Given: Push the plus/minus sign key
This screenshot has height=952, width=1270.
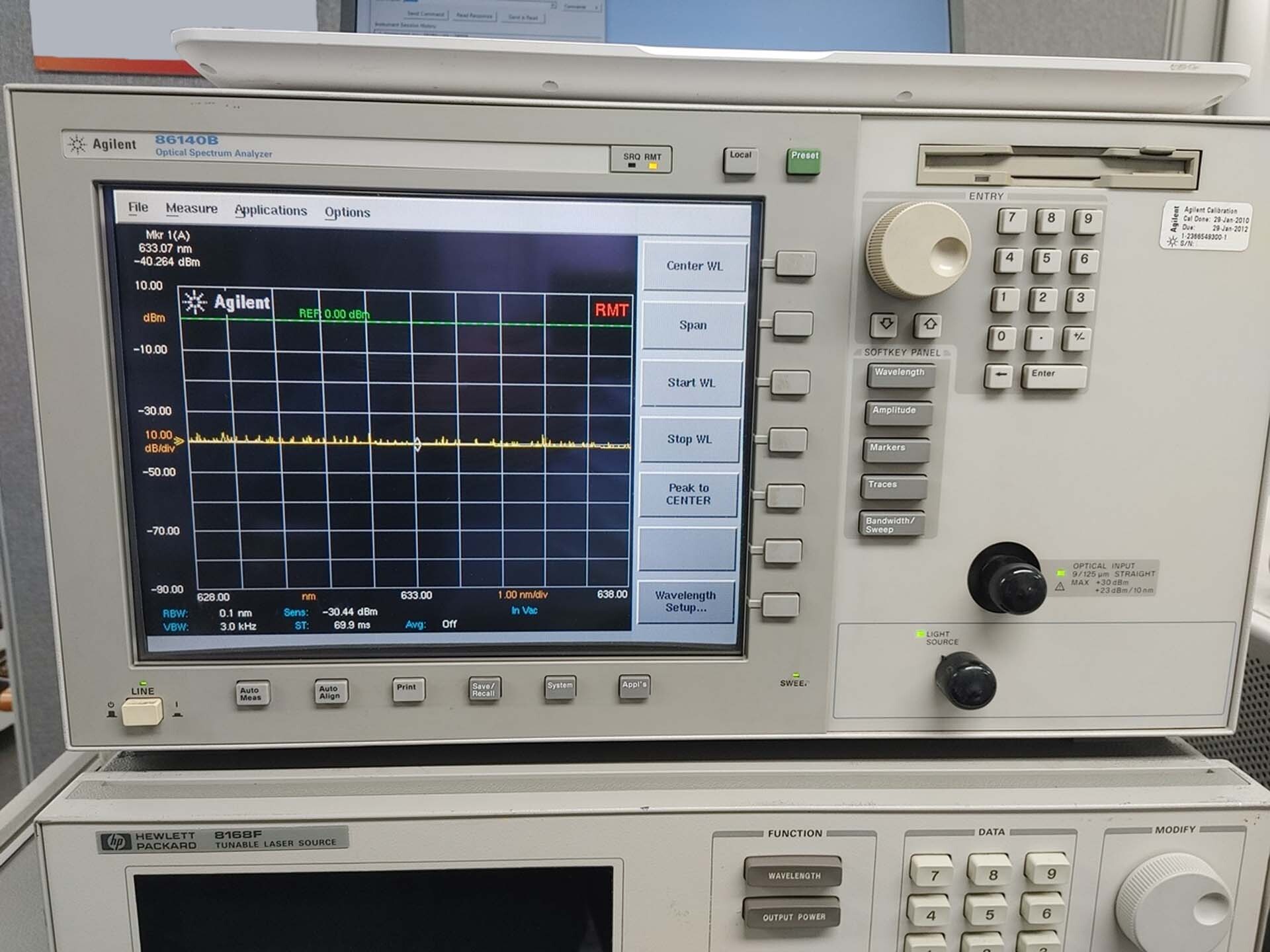Looking at the screenshot, I should (x=1078, y=339).
